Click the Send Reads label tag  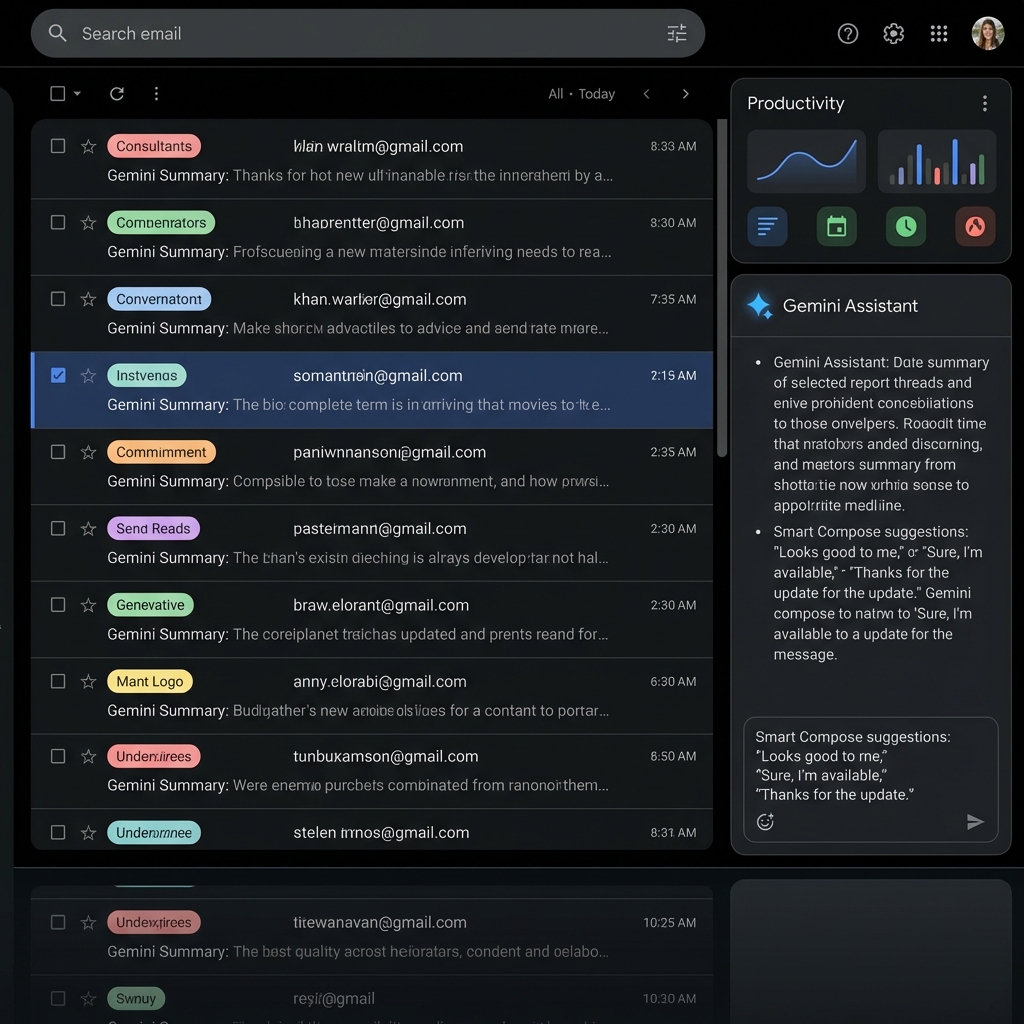[153, 528]
